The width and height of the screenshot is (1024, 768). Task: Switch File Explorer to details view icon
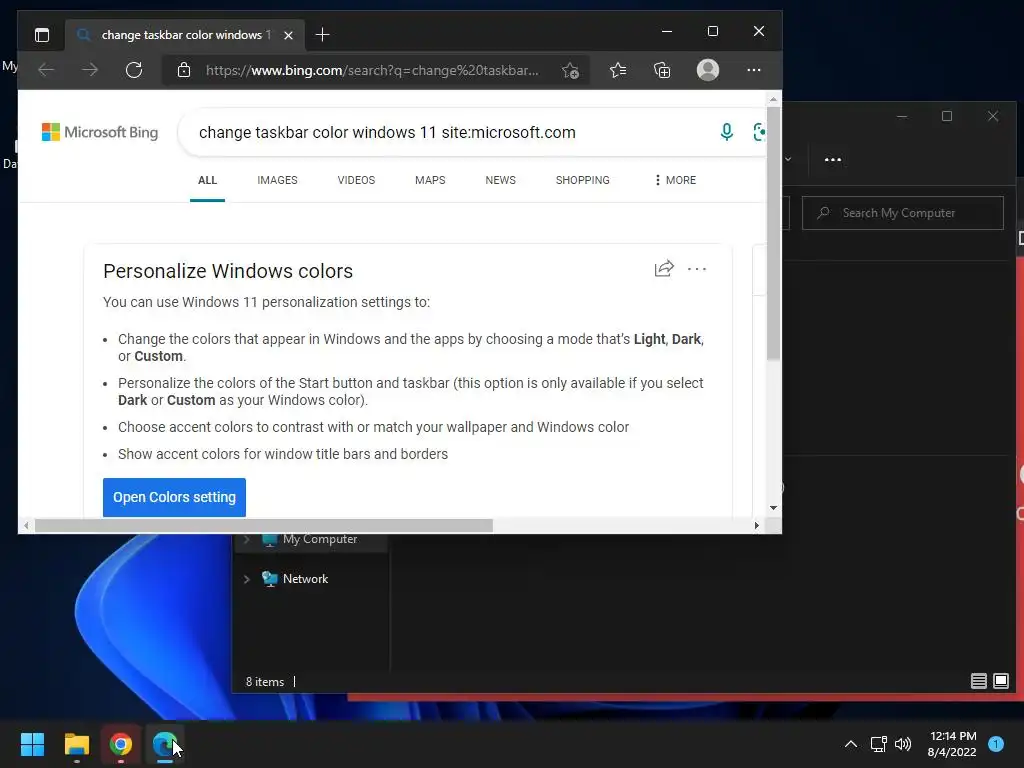click(978, 681)
